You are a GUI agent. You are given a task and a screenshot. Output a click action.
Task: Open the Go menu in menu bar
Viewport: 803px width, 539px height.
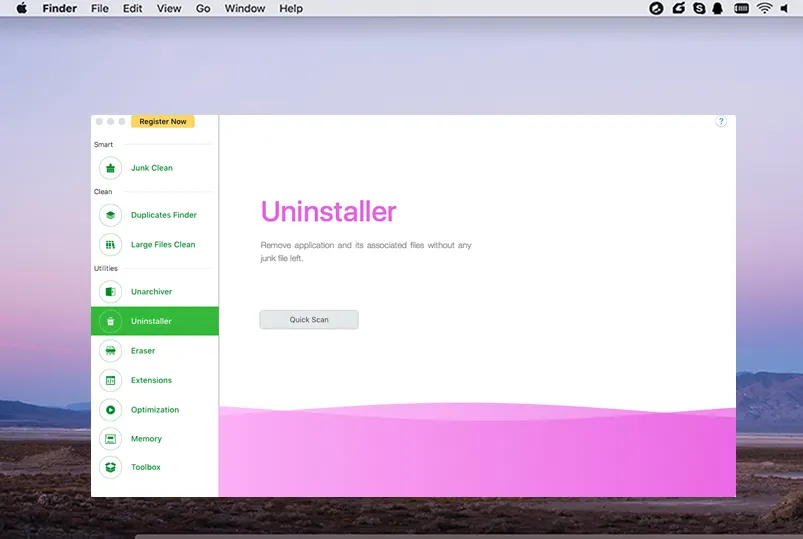pyautogui.click(x=203, y=8)
